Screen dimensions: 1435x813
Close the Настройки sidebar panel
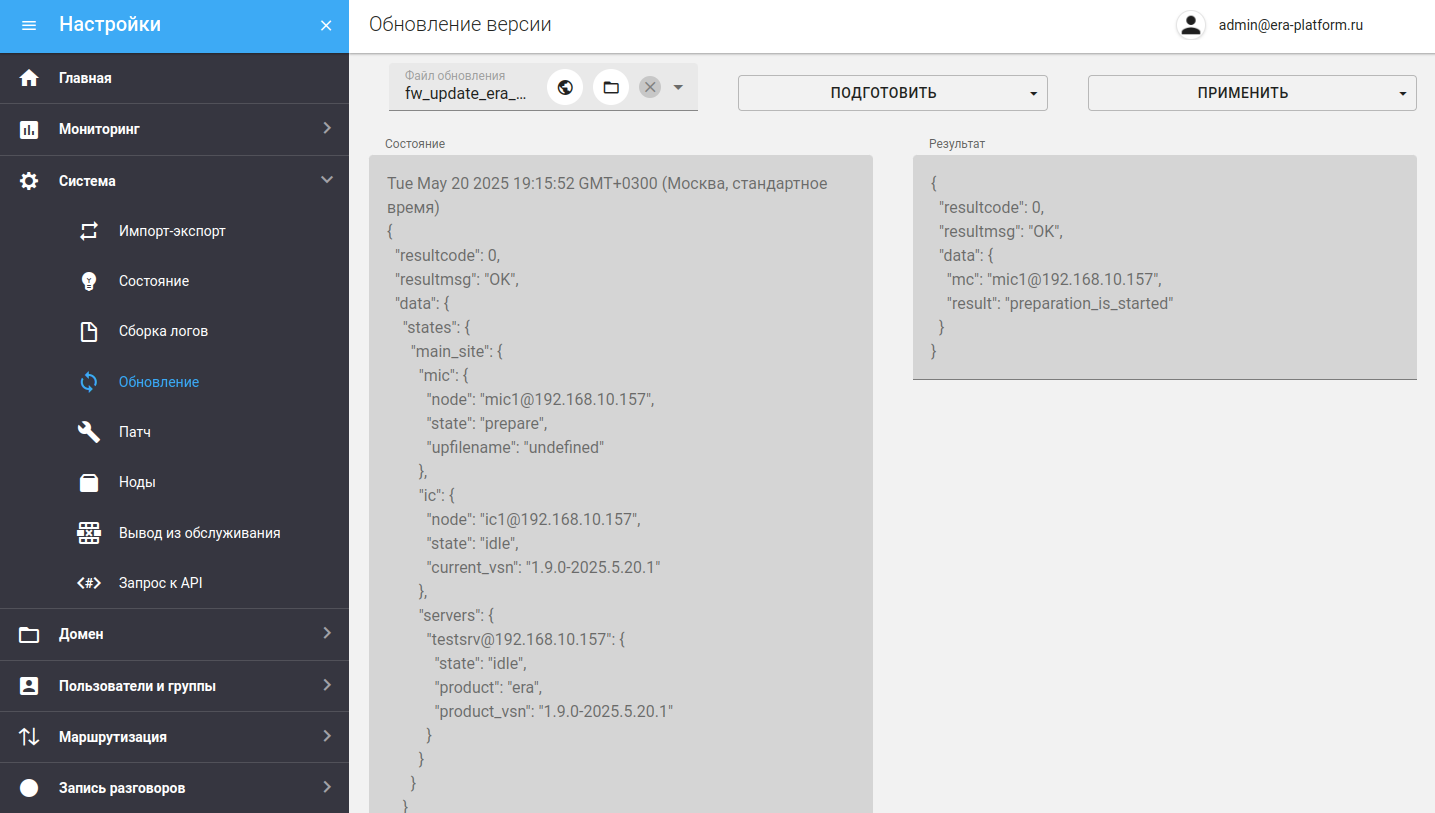326,25
